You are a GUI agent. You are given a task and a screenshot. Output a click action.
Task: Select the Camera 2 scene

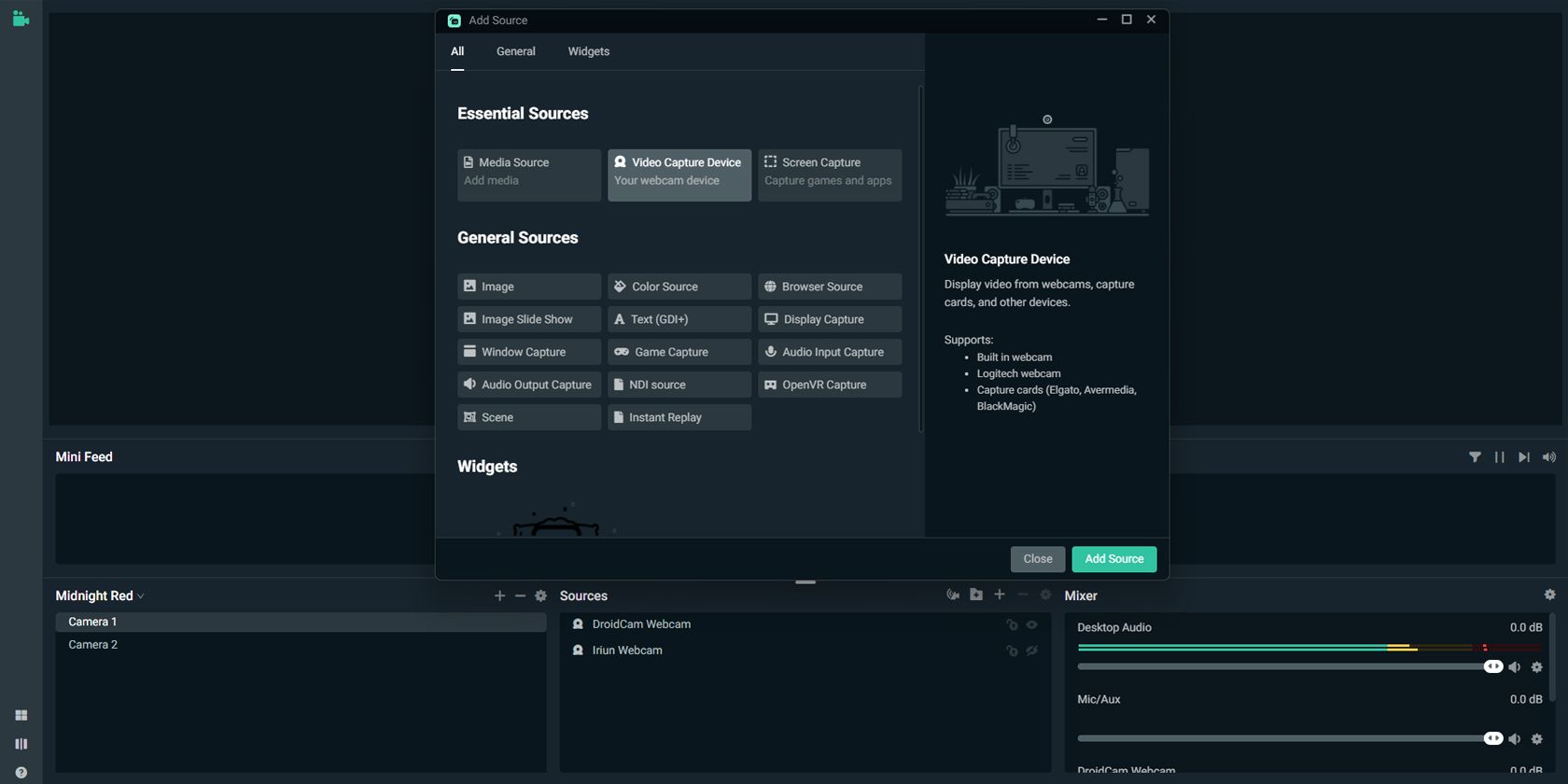tap(301, 645)
